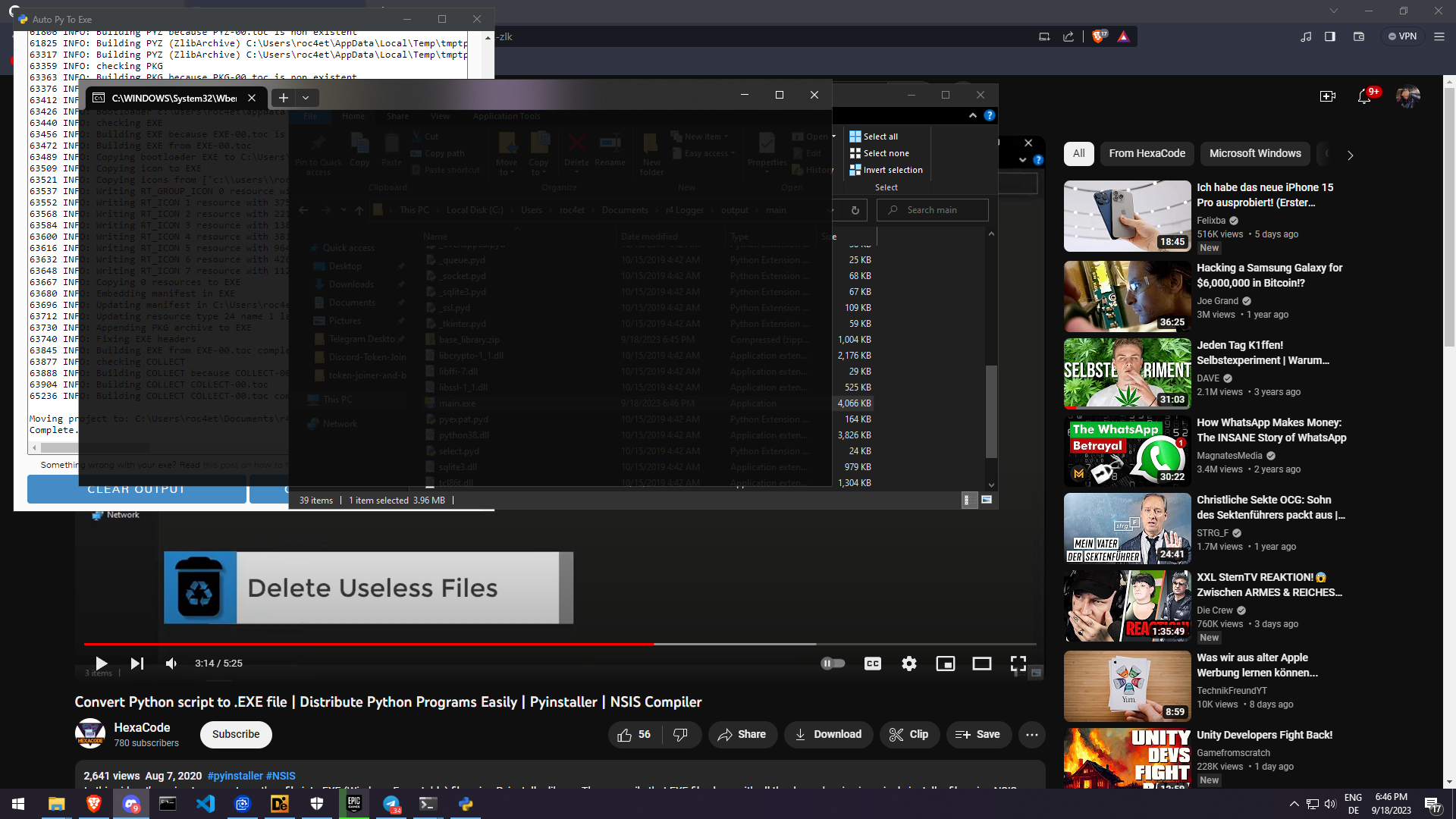The width and height of the screenshot is (1456, 819).
Task: Enter fullscreen video mode
Action: (x=1018, y=664)
